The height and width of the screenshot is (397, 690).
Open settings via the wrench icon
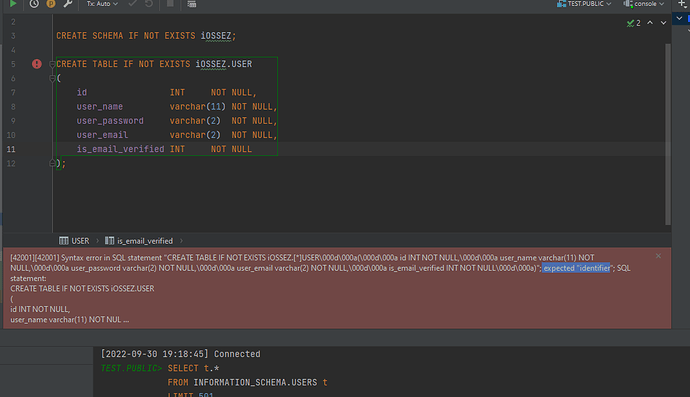click(x=68, y=4)
